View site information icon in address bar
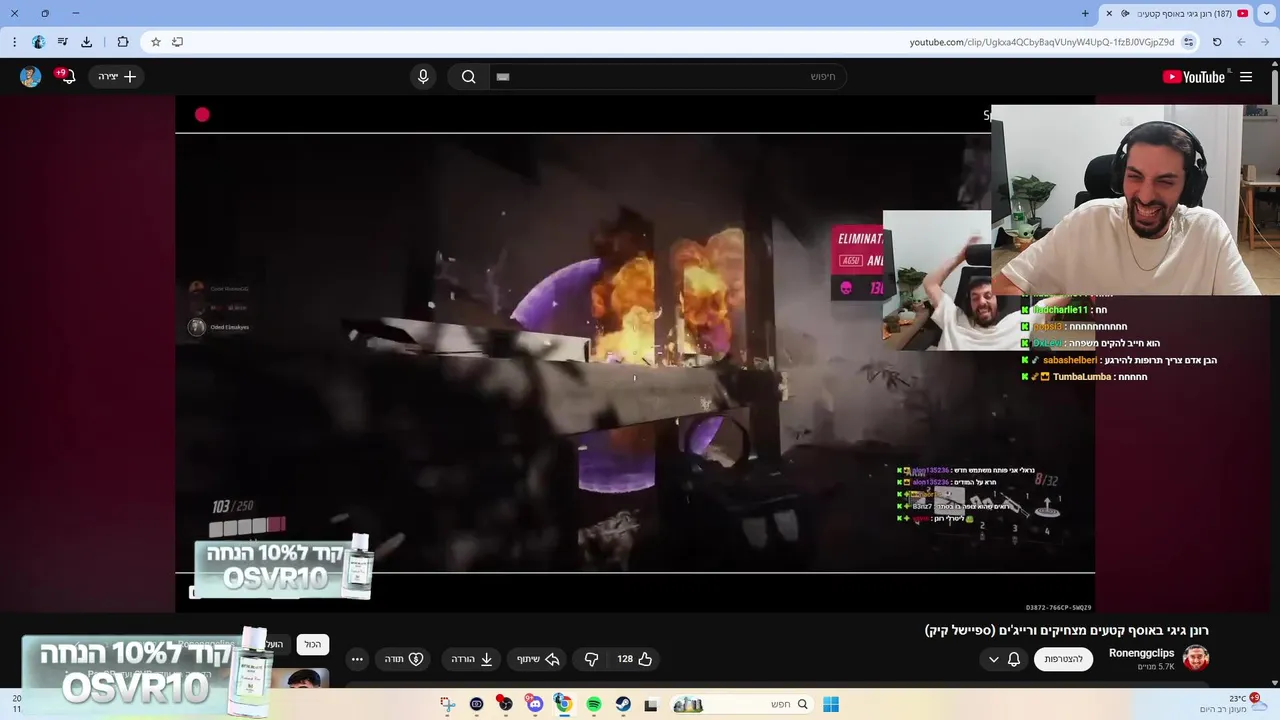The height and width of the screenshot is (720, 1280). click(1188, 42)
